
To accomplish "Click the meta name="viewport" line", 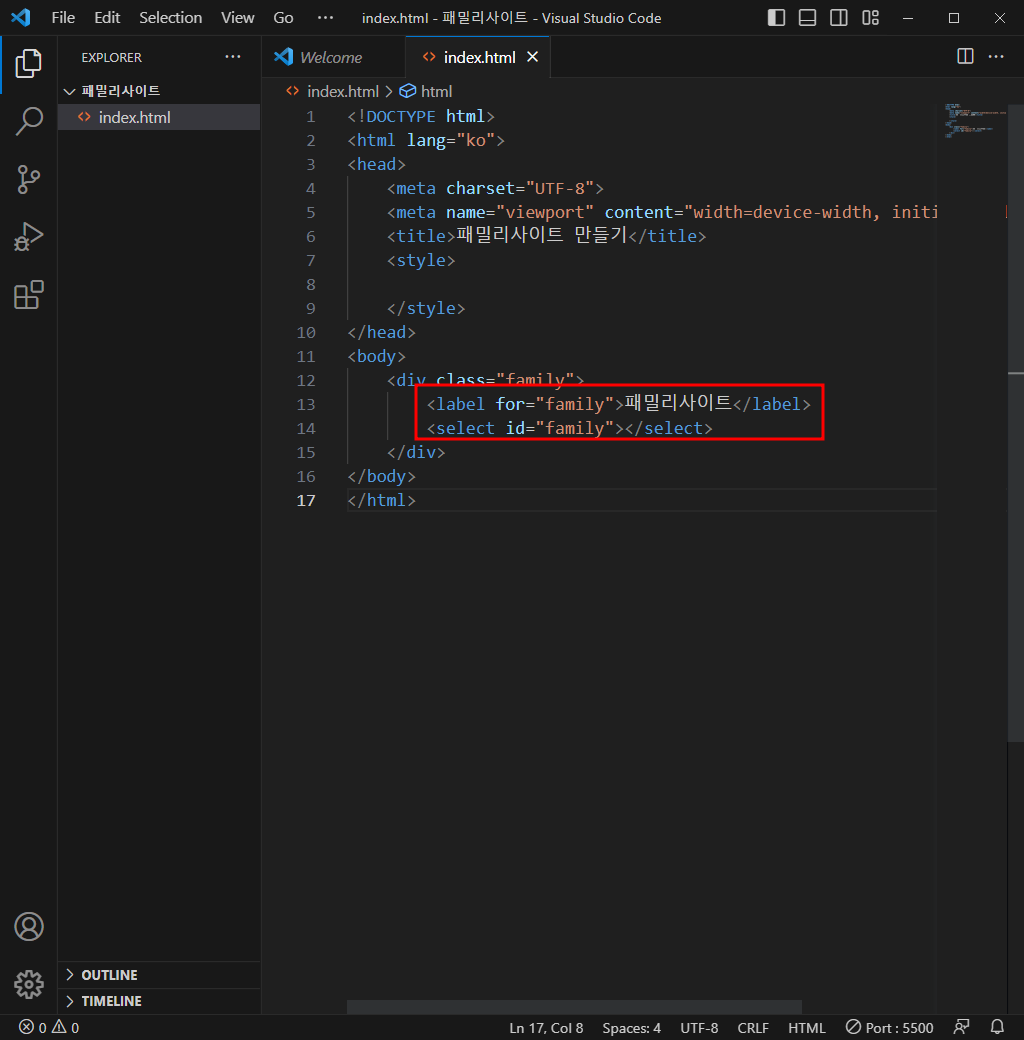I will coord(662,212).
